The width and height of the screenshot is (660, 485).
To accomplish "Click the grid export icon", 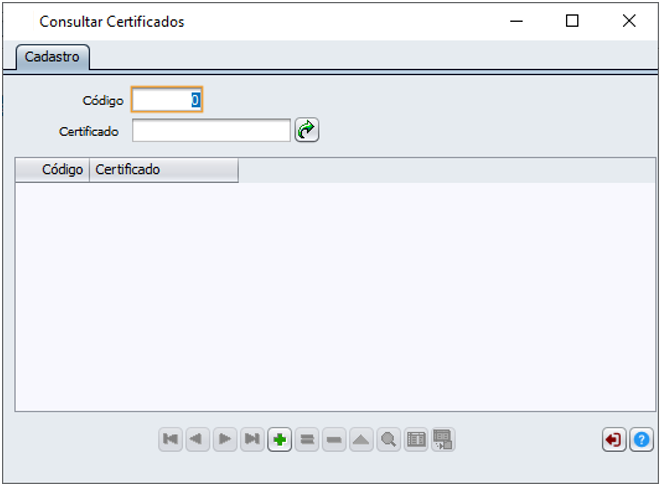I will pos(443,440).
